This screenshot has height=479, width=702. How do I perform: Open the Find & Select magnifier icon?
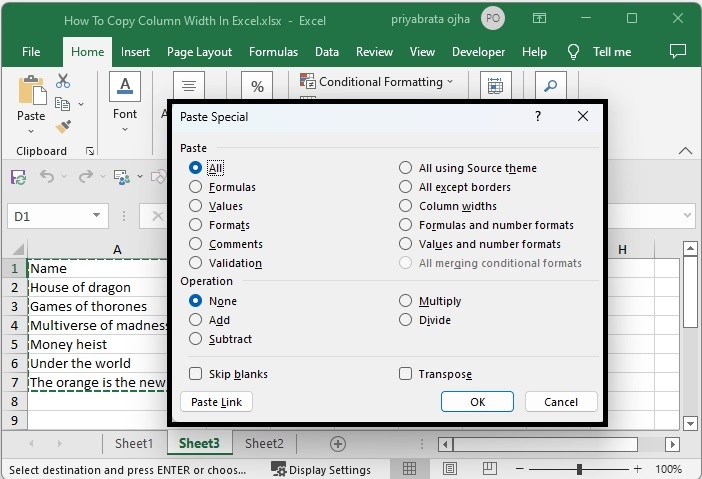pos(551,86)
